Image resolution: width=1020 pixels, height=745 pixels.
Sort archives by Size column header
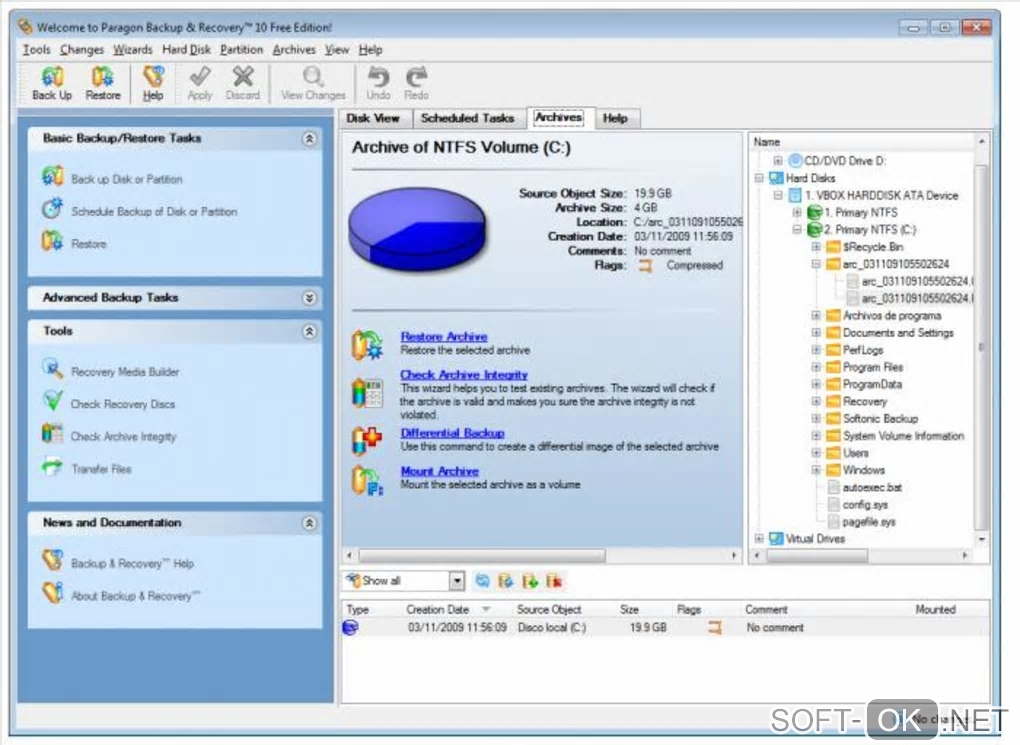coord(629,610)
